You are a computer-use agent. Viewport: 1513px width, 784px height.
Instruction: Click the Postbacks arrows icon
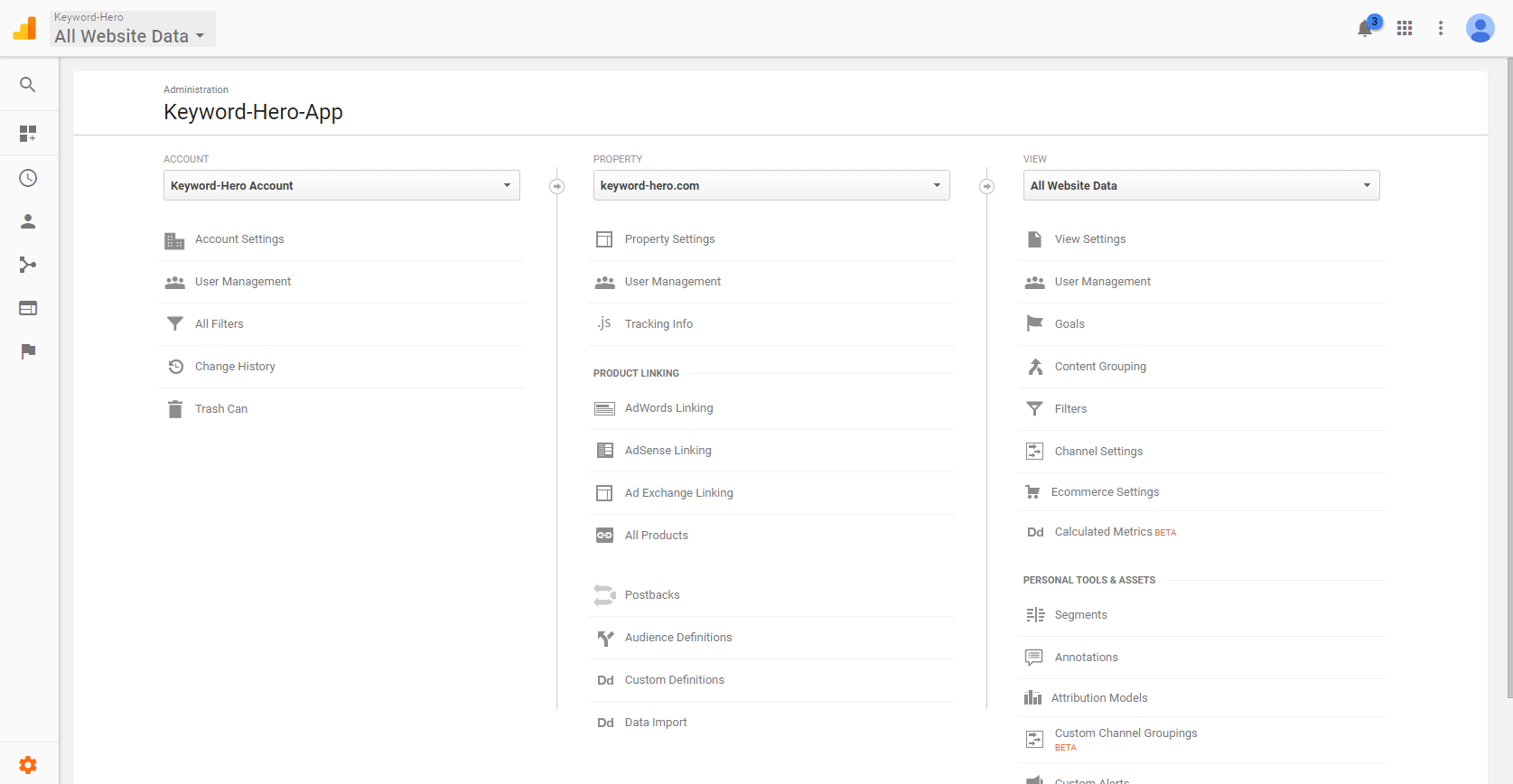604,594
